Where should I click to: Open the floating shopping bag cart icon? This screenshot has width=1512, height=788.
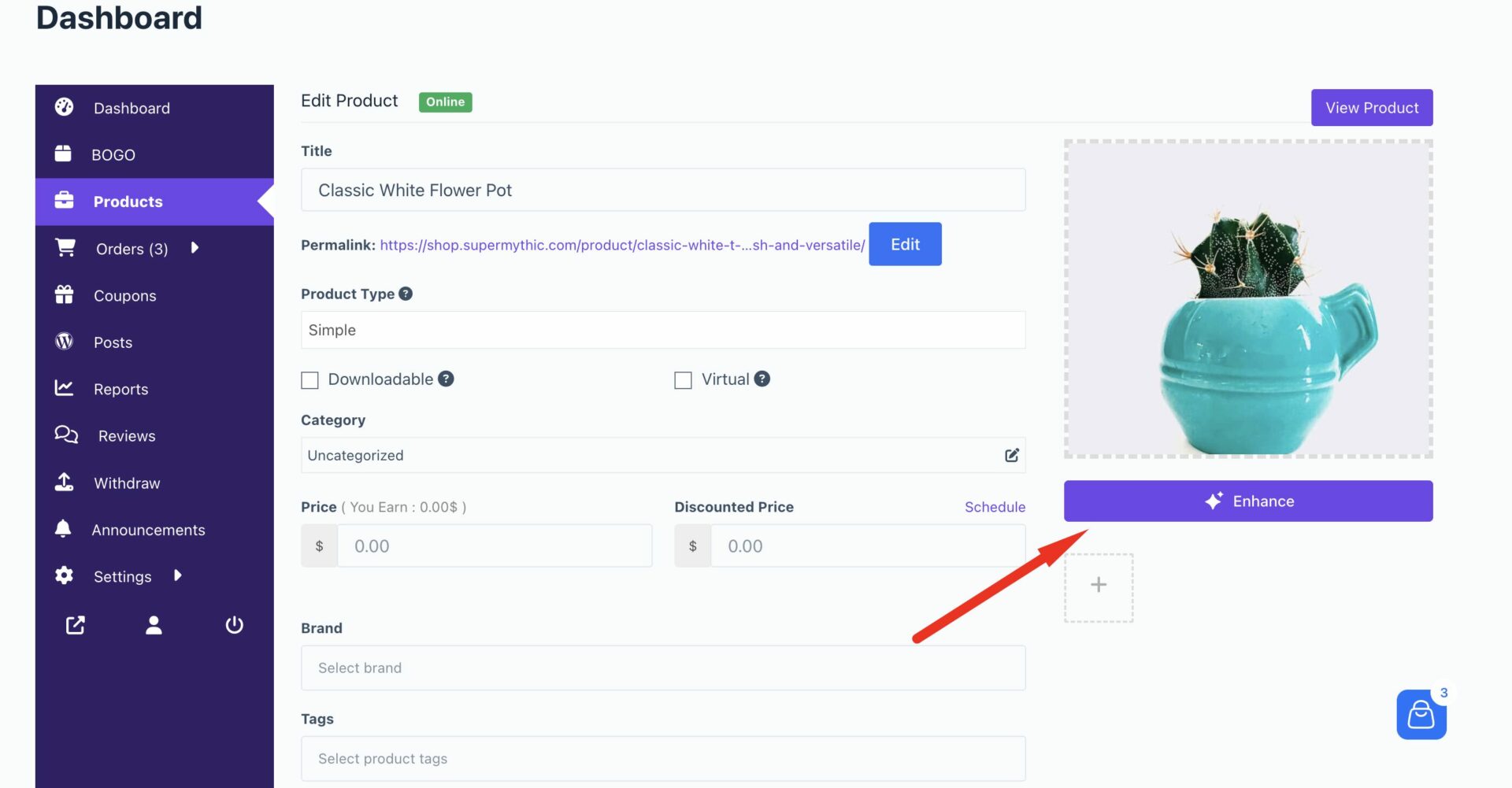click(1421, 715)
